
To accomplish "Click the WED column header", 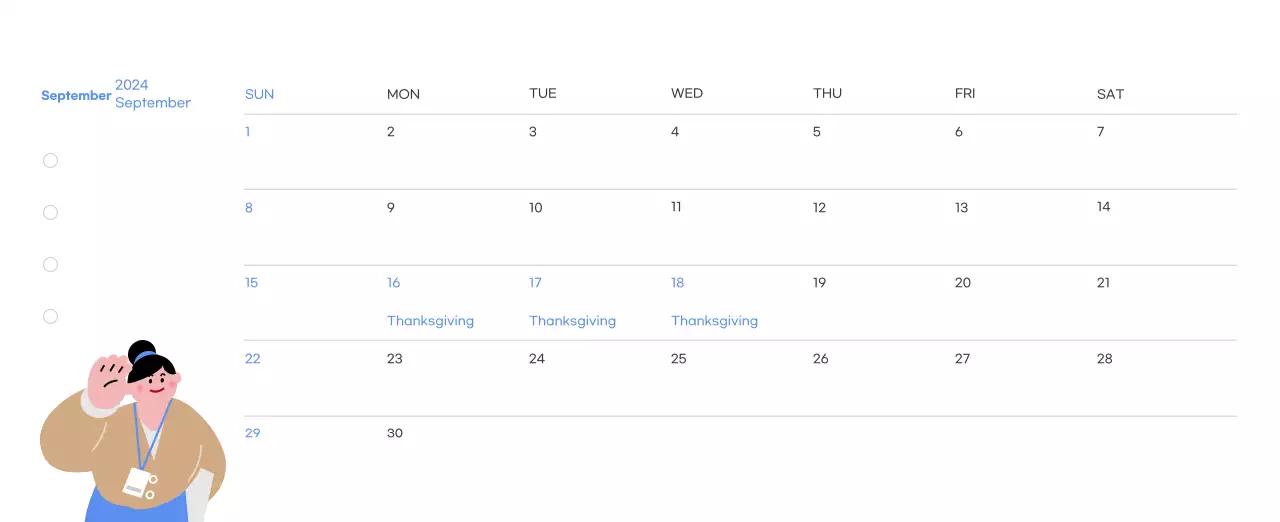I will click(687, 93).
